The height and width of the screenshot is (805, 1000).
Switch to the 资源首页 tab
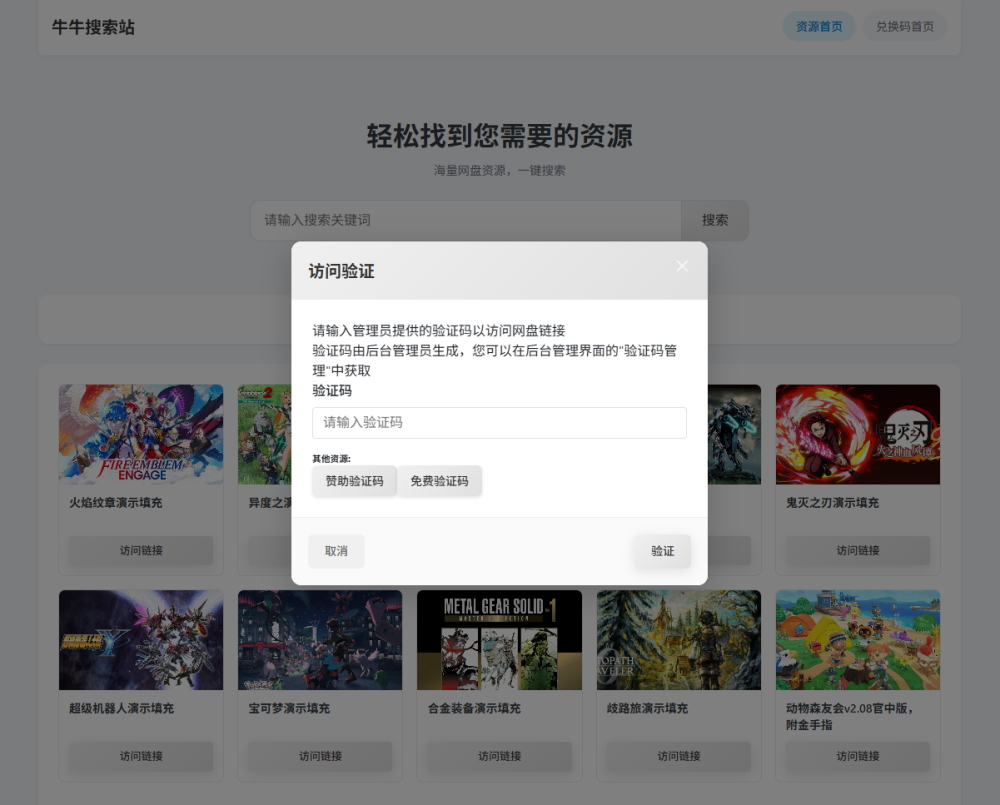tap(818, 27)
